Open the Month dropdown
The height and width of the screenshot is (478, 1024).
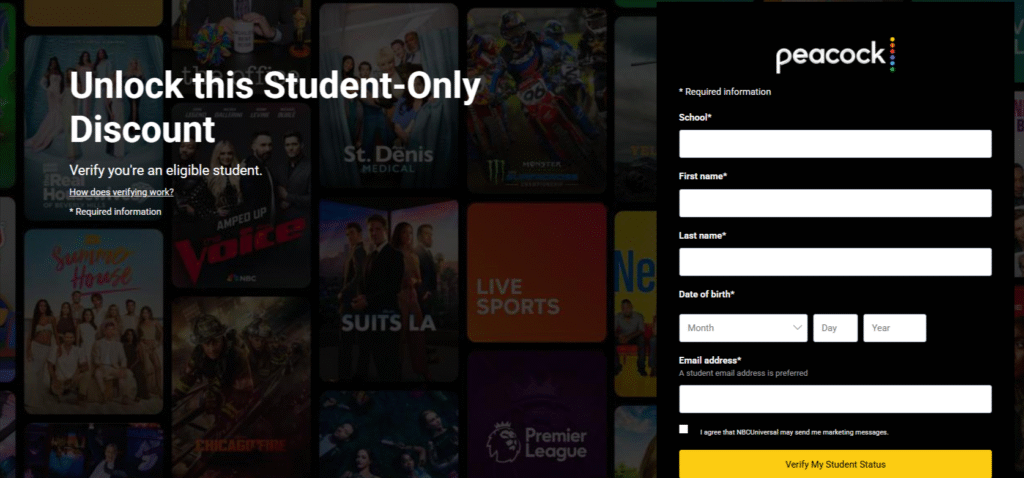point(743,328)
